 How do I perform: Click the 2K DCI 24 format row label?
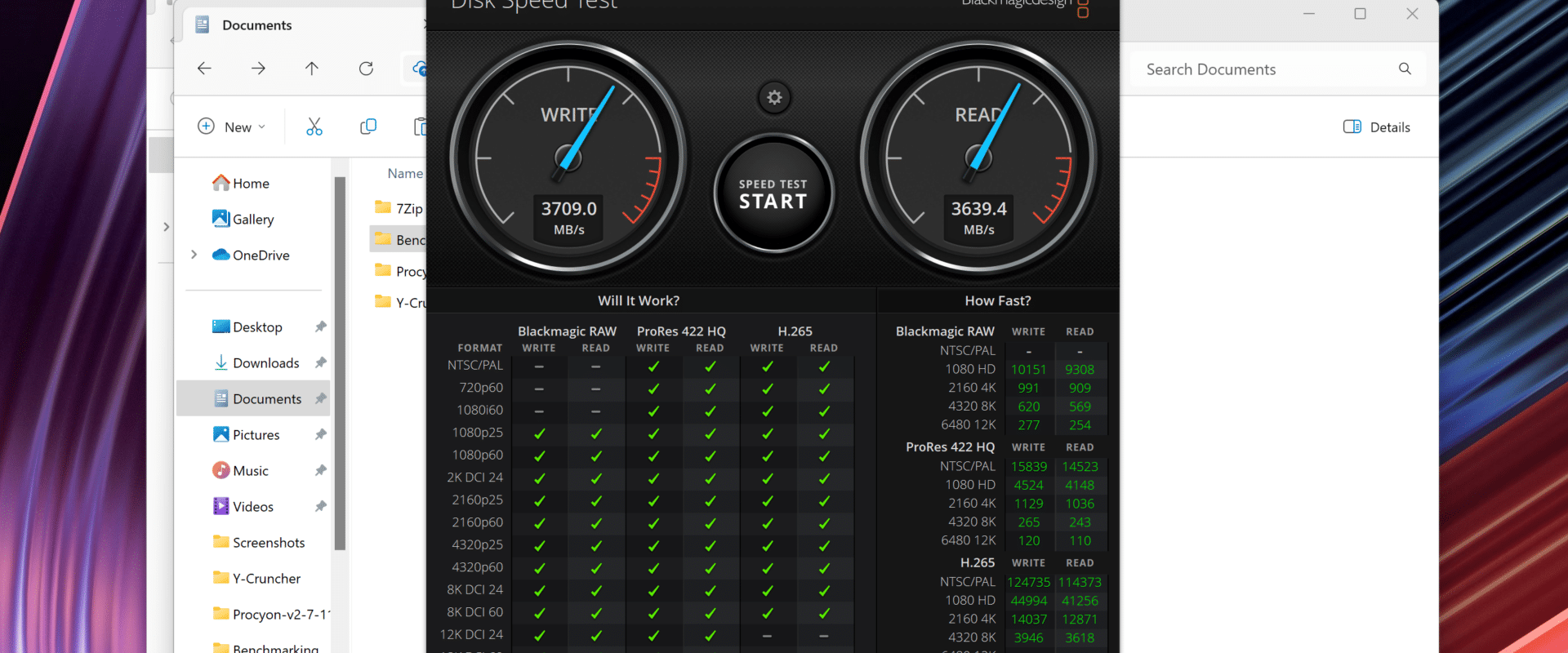[474, 478]
